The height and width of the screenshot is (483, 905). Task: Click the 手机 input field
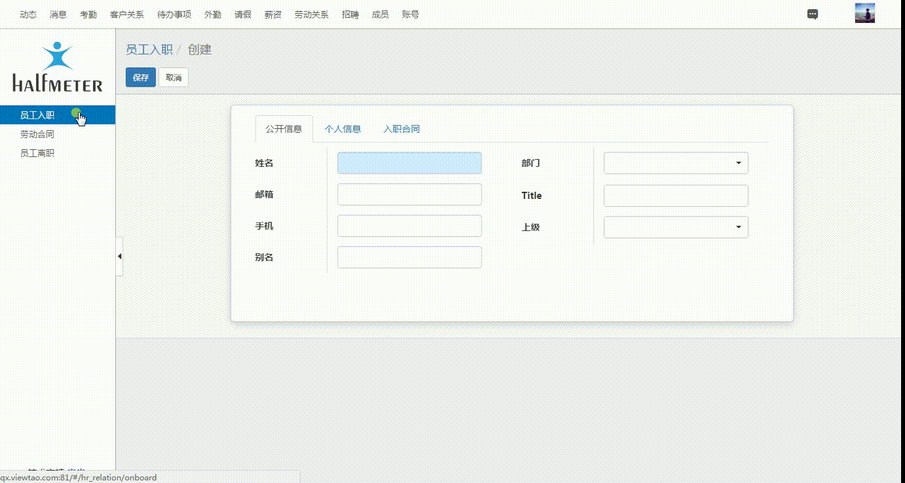point(409,226)
